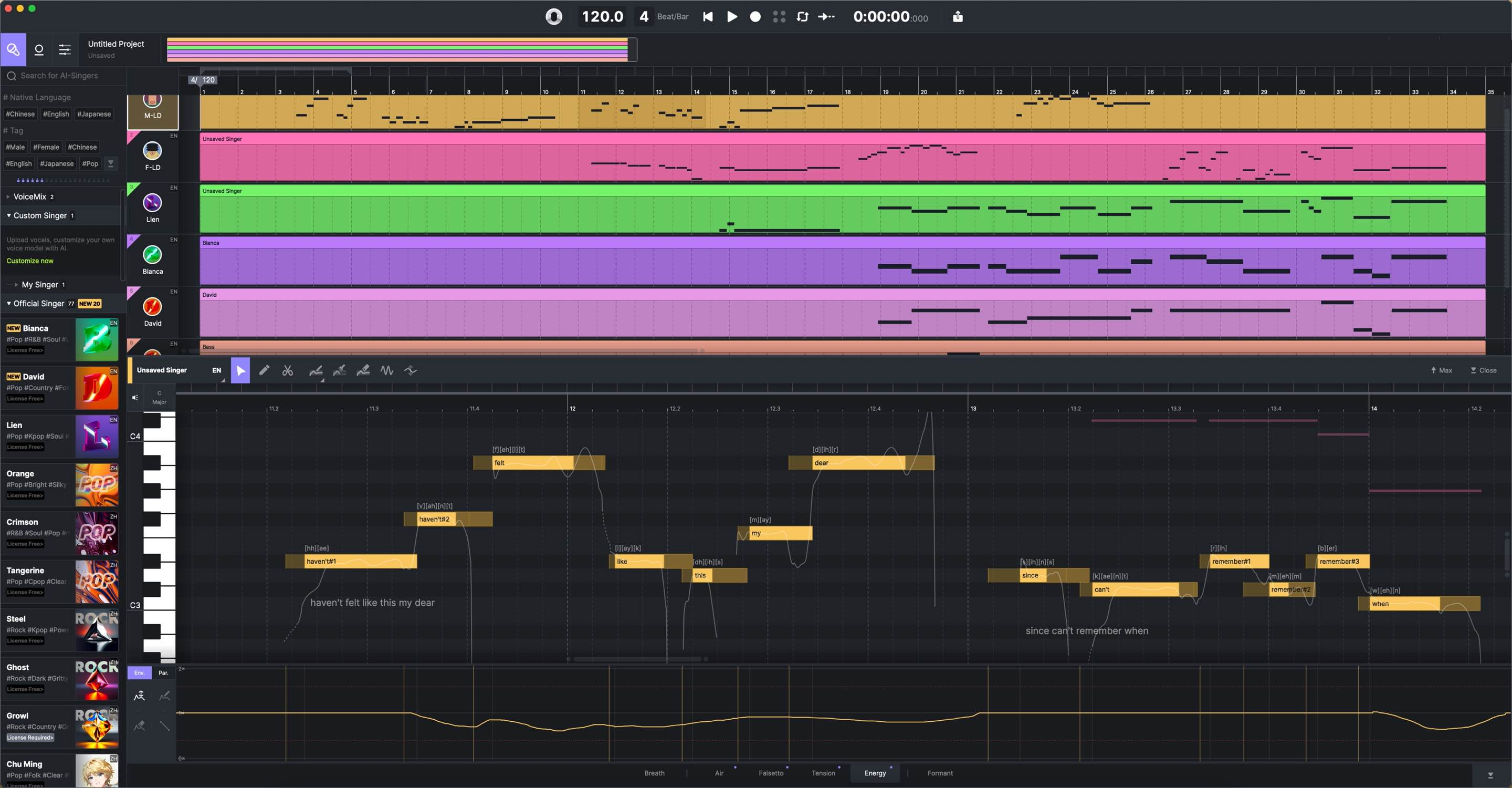Select the pencil draw tool

264,370
